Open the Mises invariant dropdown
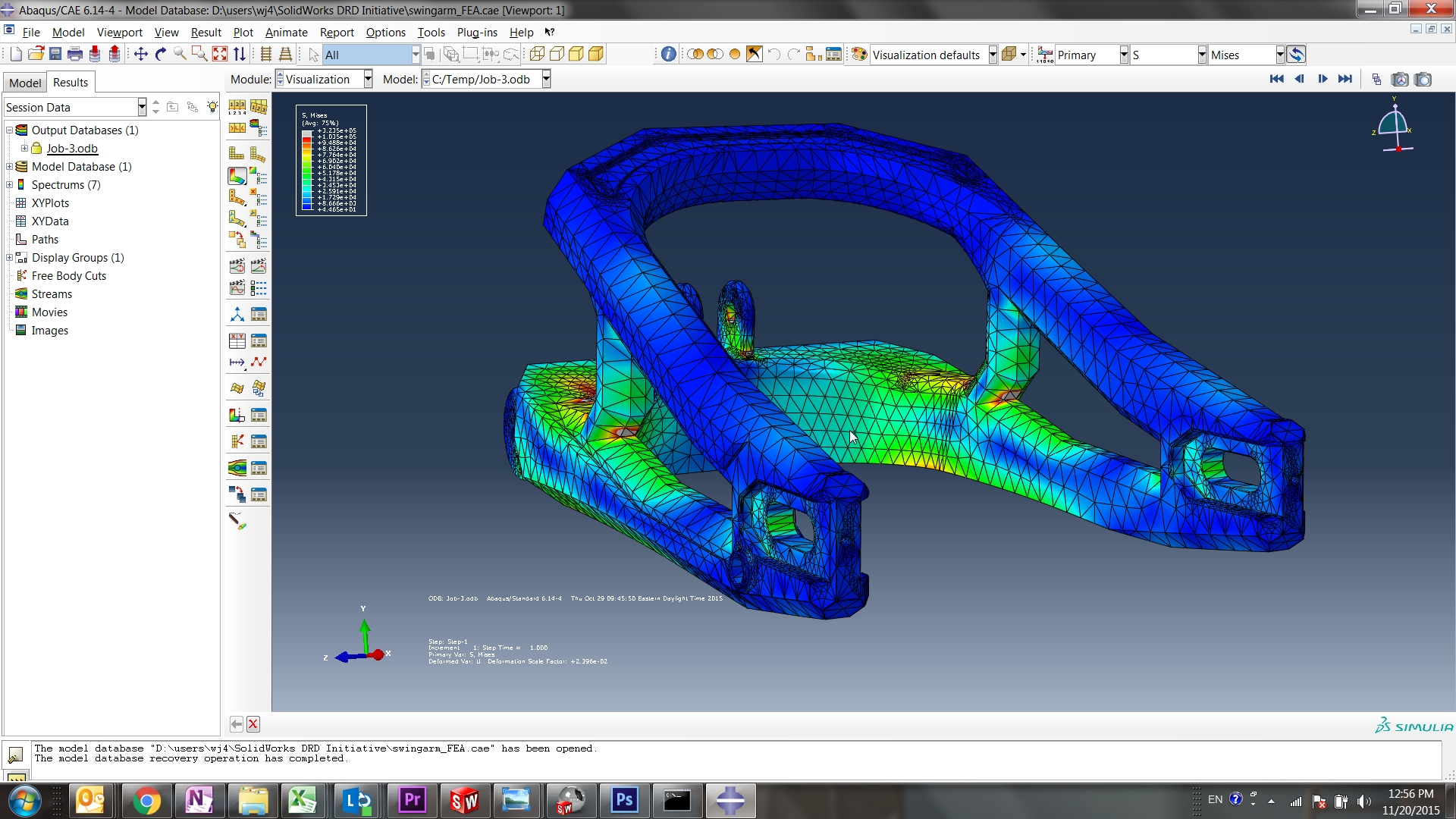The height and width of the screenshot is (819, 1456). coord(1279,55)
